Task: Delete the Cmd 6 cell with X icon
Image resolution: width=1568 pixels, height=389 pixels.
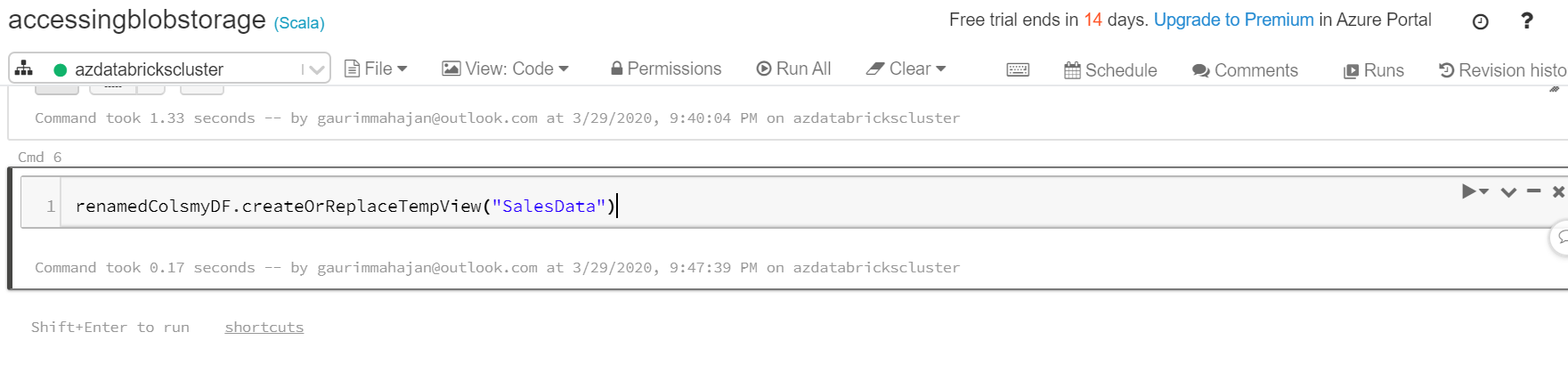Action: (1558, 191)
